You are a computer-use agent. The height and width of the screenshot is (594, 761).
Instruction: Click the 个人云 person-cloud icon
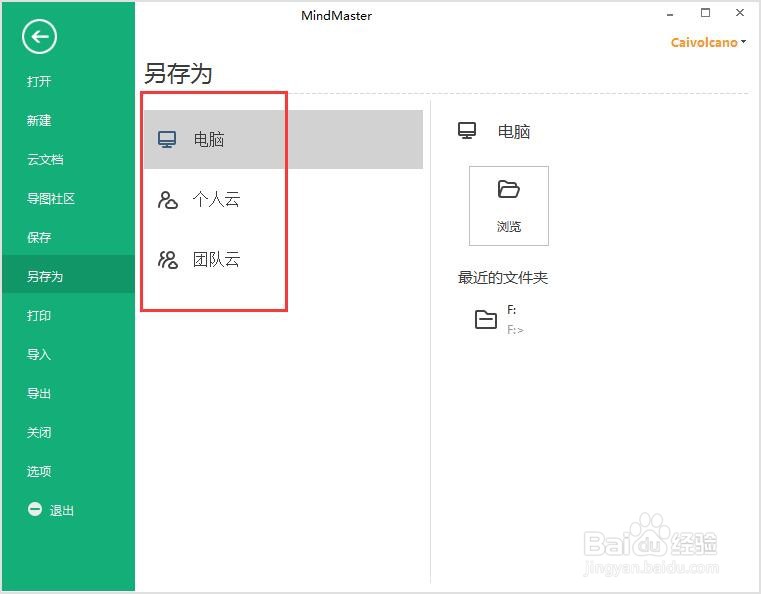pos(168,200)
